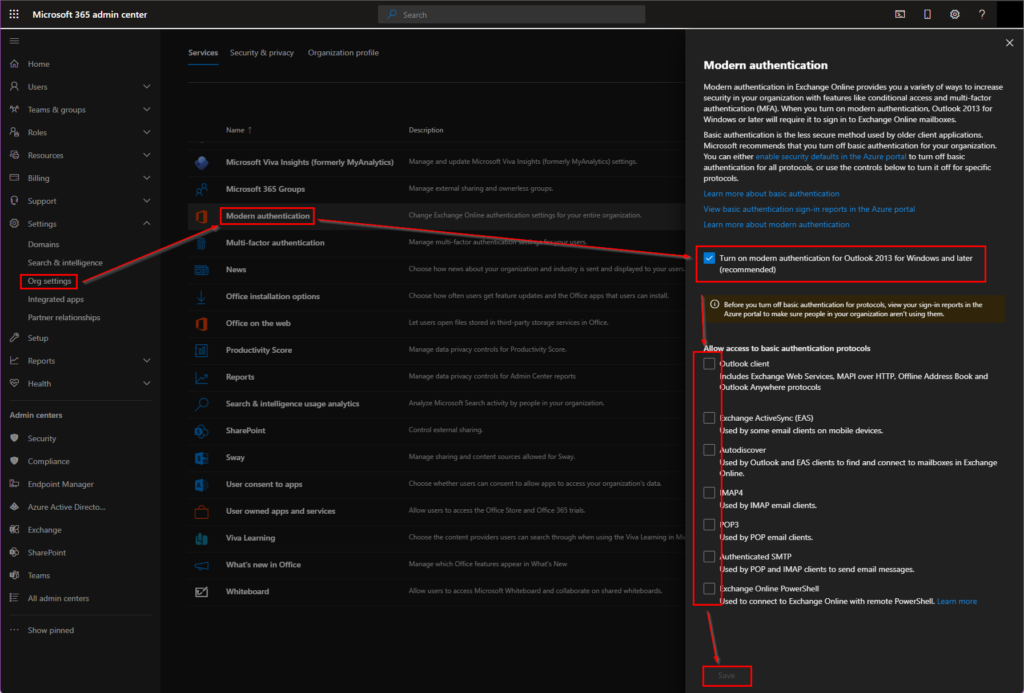Expand the Roles chevron
The width and height of the screenshot is (1024, 693).
pyautogui.click(x=146, y=132)
